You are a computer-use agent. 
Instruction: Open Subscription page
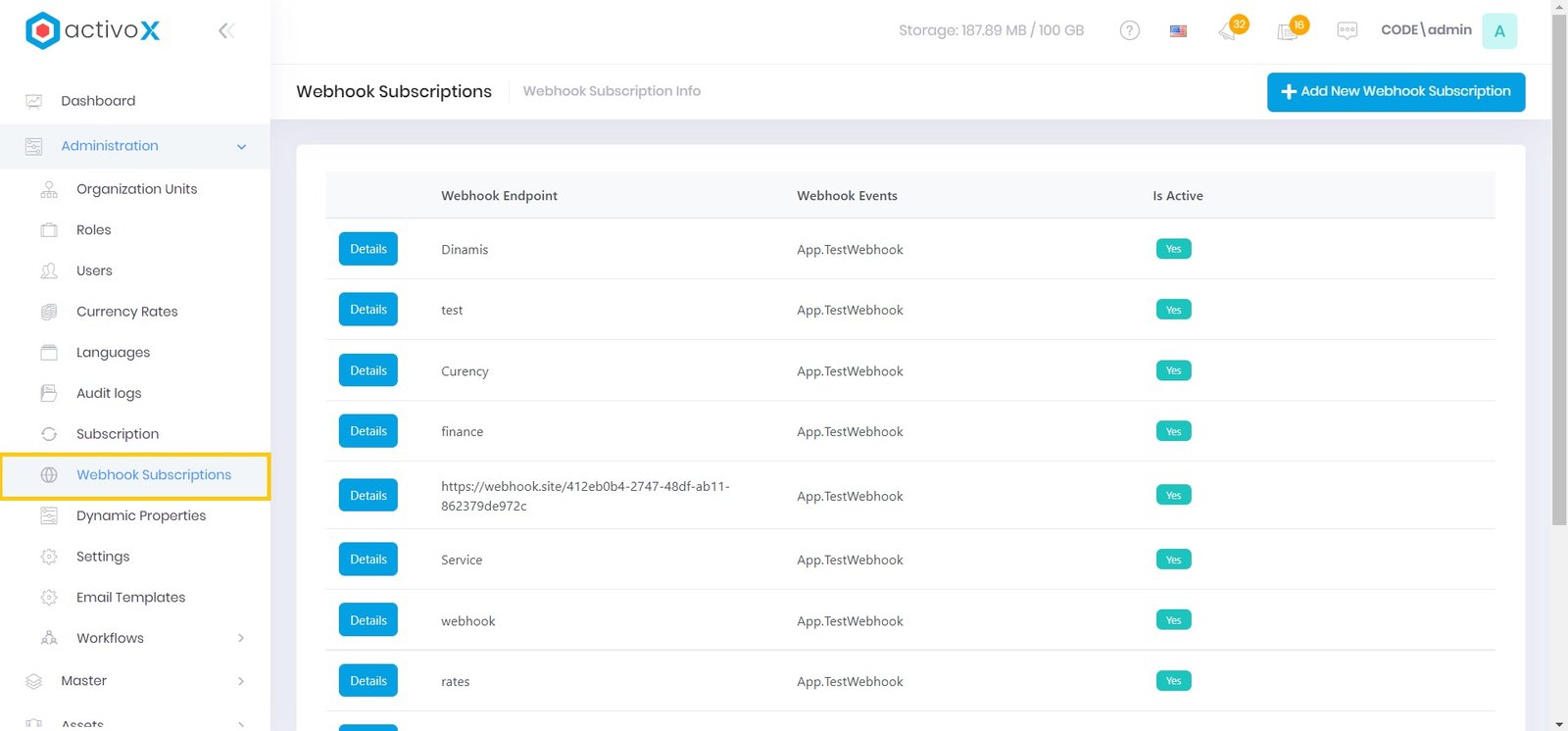pos(118,434)
